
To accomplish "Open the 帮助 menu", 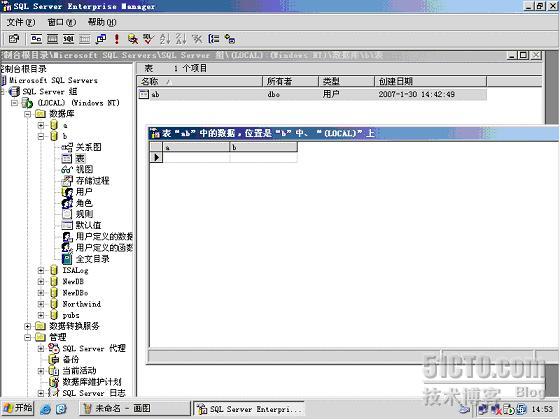I will point(102,22).
